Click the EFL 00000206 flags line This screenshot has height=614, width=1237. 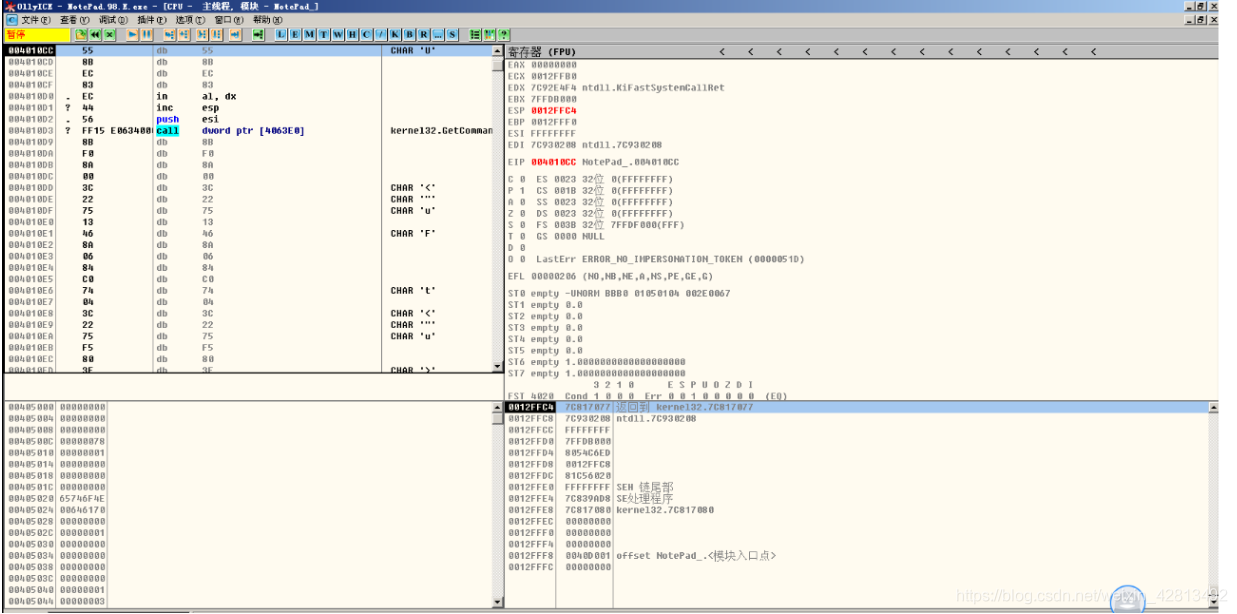point(610,276)
